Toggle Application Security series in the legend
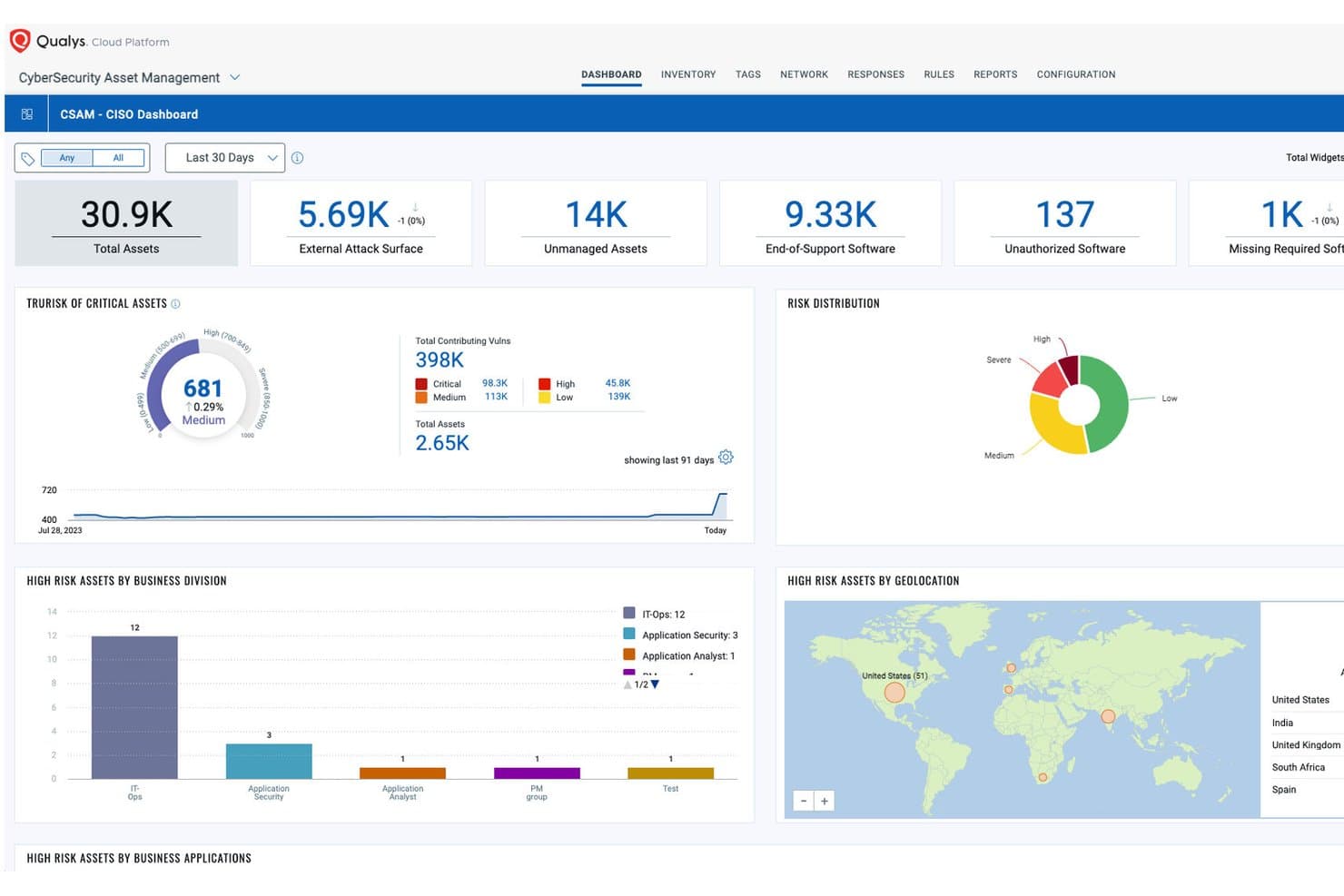1344x896 pixels. coord(681,635)
